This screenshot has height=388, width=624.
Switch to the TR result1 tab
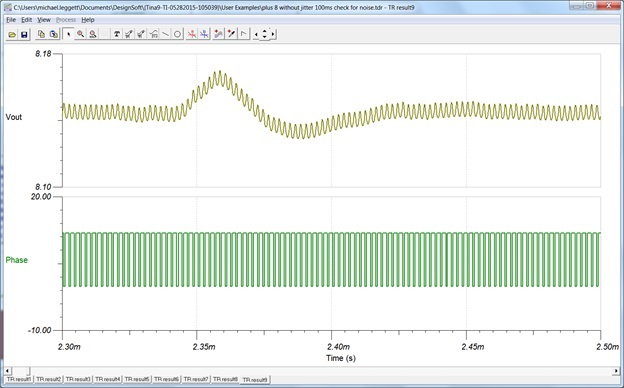pos(19,379)
